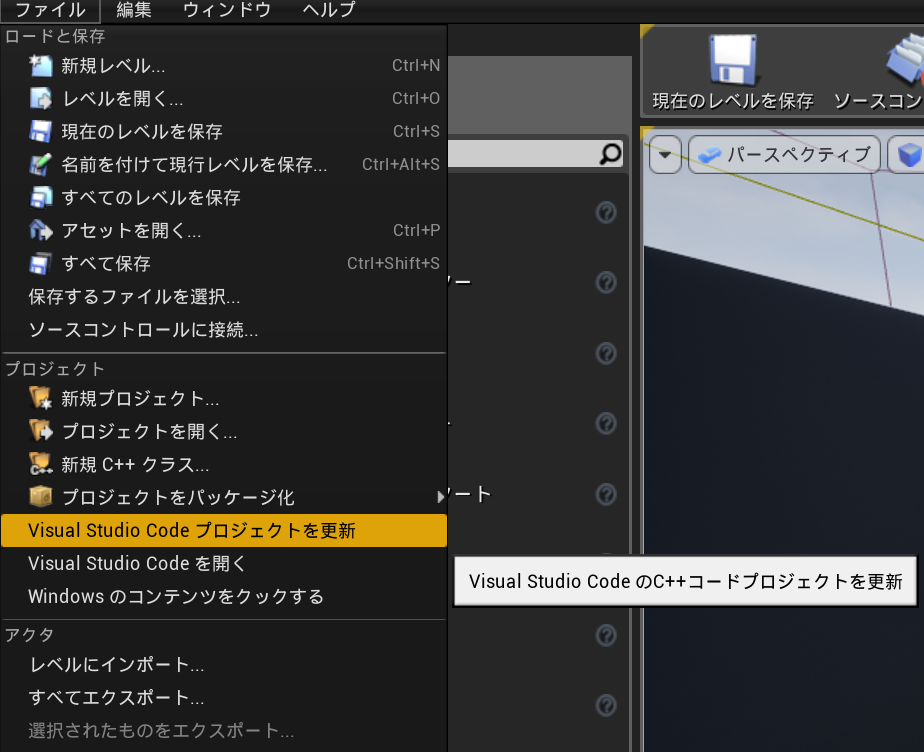Image resolution: width=924 pixels, height=752 pixels.
Task: Select ソースコントロールに接続 menu entry
Action: point(223,329)
